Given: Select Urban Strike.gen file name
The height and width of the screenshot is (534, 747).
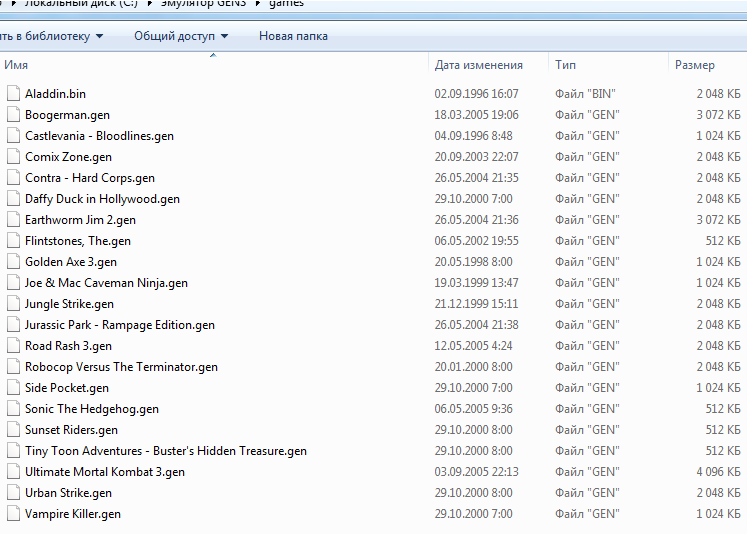Looking at the screenshot, I should [x=68, y=493].
